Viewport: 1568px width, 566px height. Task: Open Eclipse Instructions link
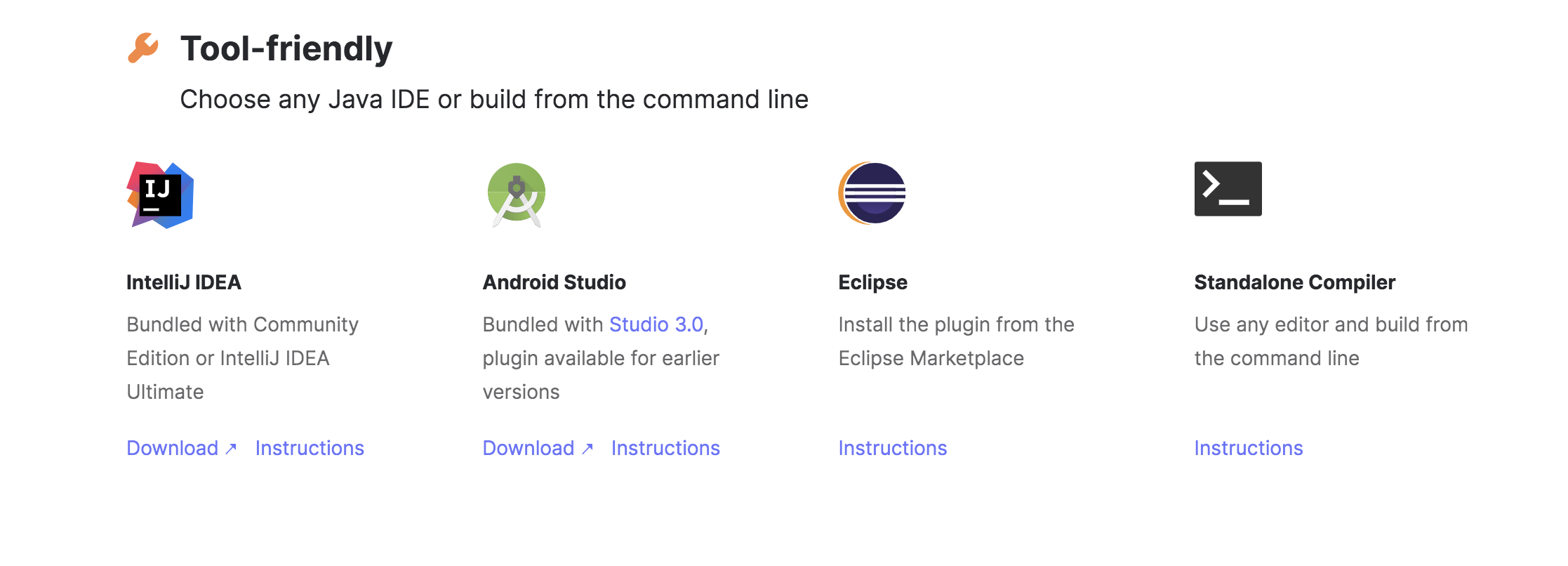893,448
